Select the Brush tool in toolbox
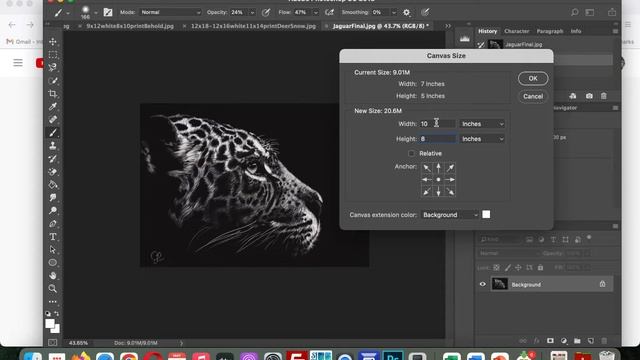This screenshot has height=360, width=640. tap(53, 133)
